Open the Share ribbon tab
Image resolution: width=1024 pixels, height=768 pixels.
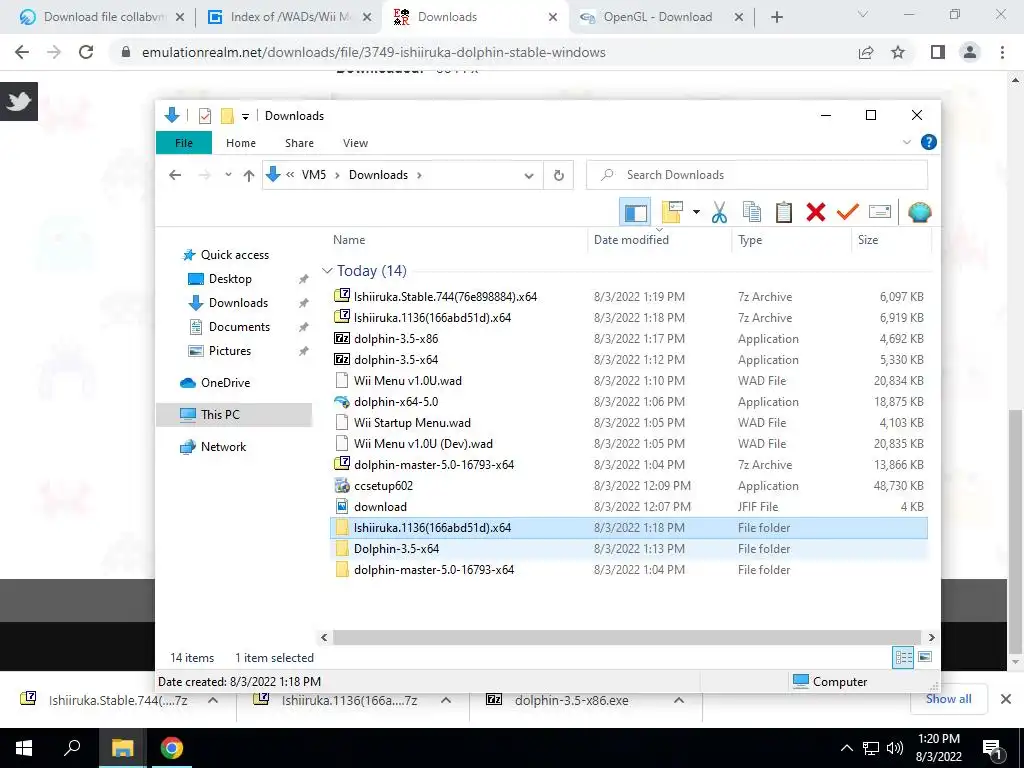pos(299,142)
